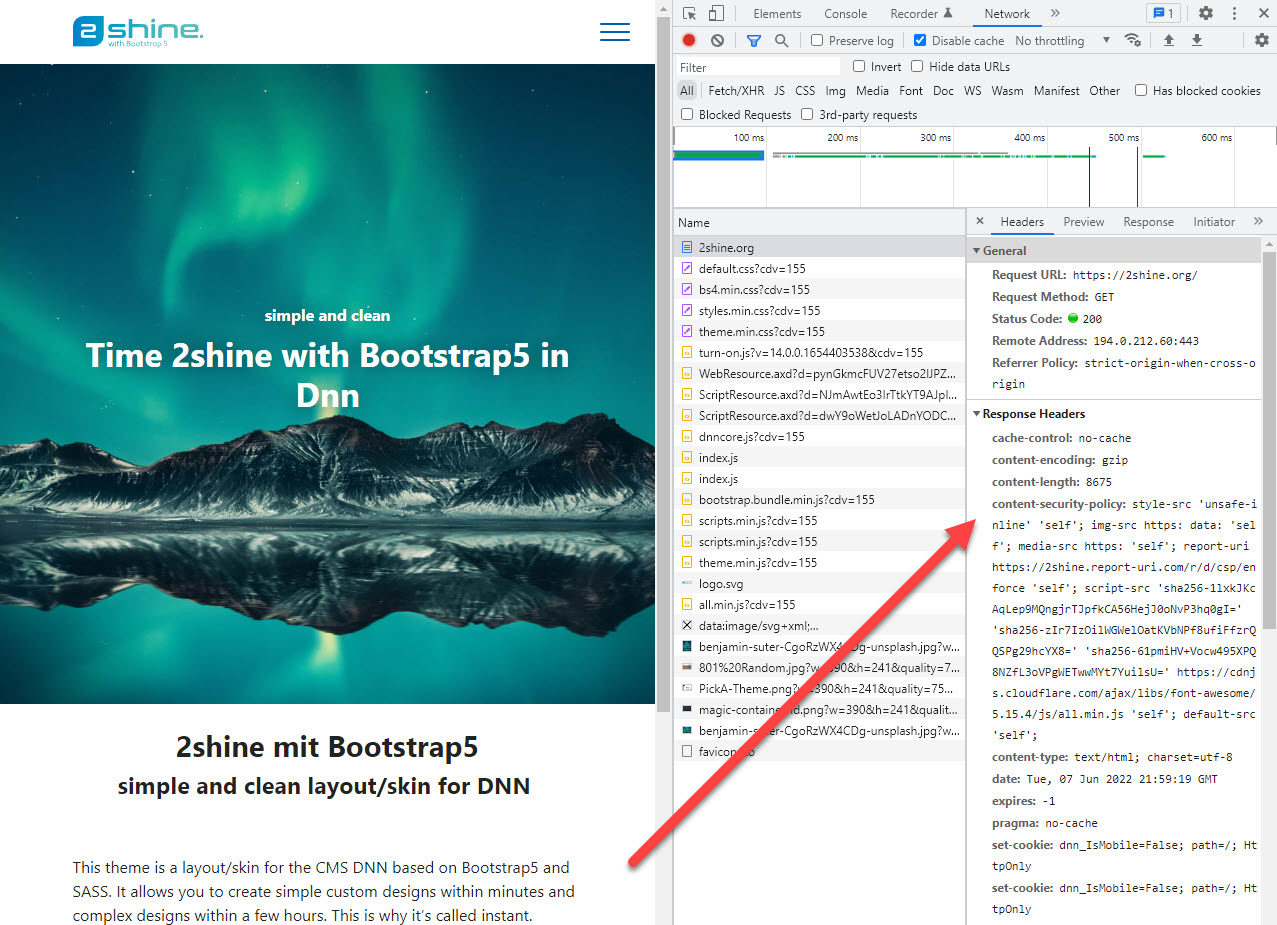Open the hamburger navigation menu
Viewport: 1277px width, 925px height.
tap(614, 32)
